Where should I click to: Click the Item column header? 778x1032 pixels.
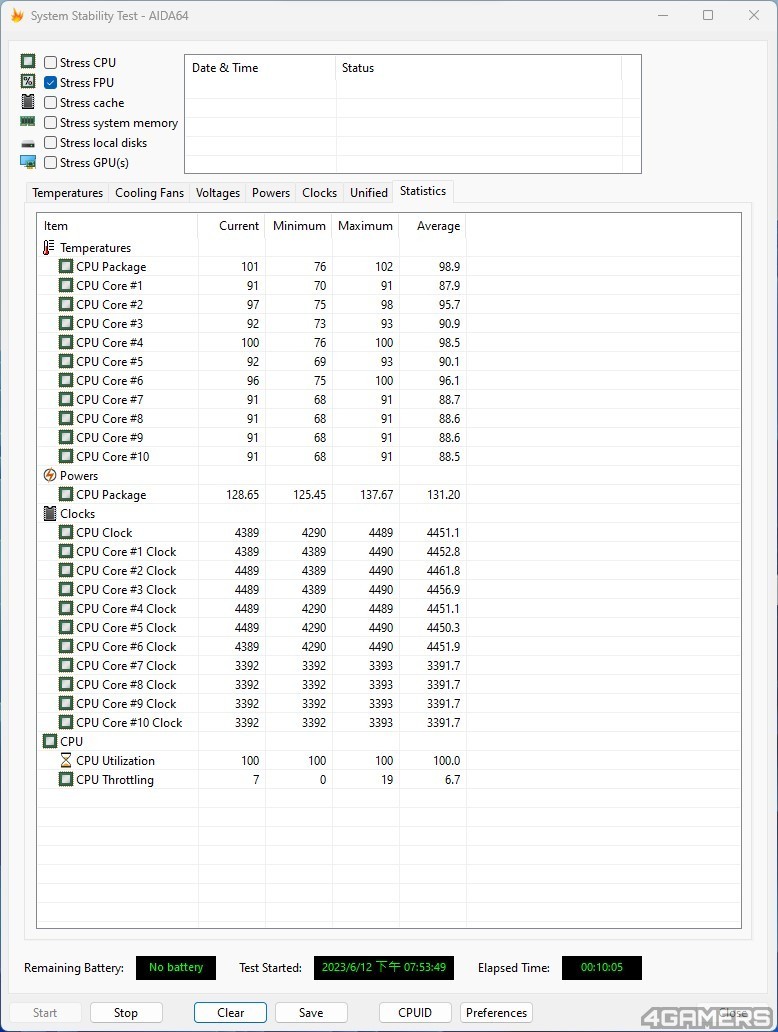click(x=117, y=226)
